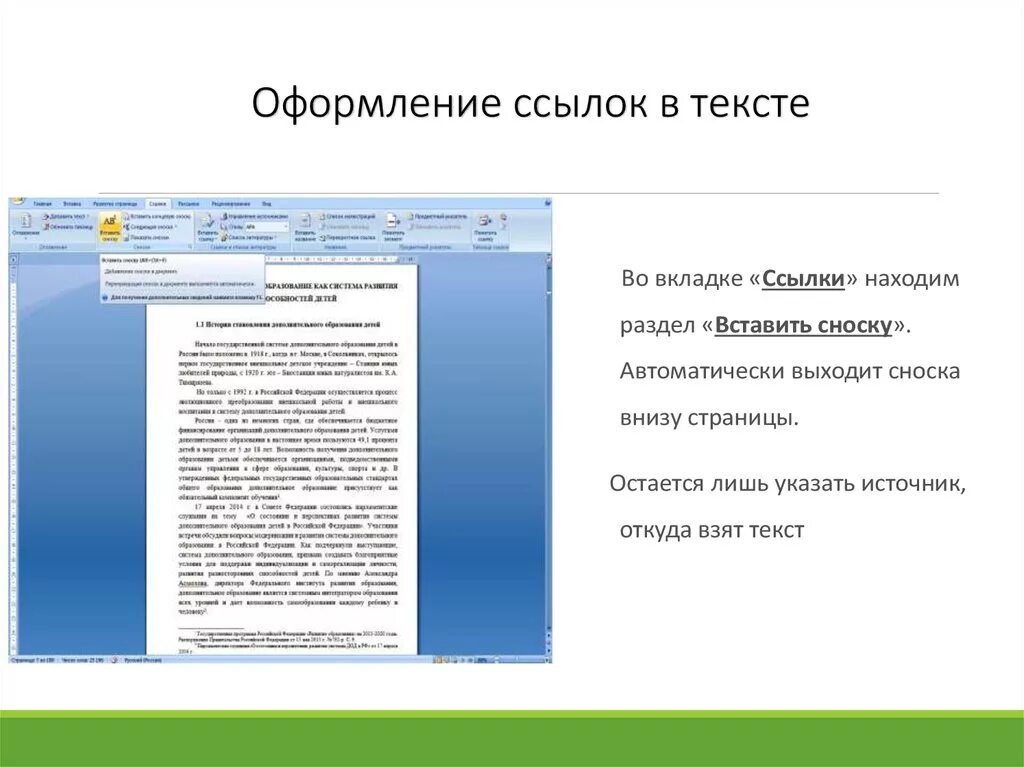This screenshot has width=1024, height=767.
Task: Click Обновить таблицу in Оглавление group
Action: [x=68, y=227]
